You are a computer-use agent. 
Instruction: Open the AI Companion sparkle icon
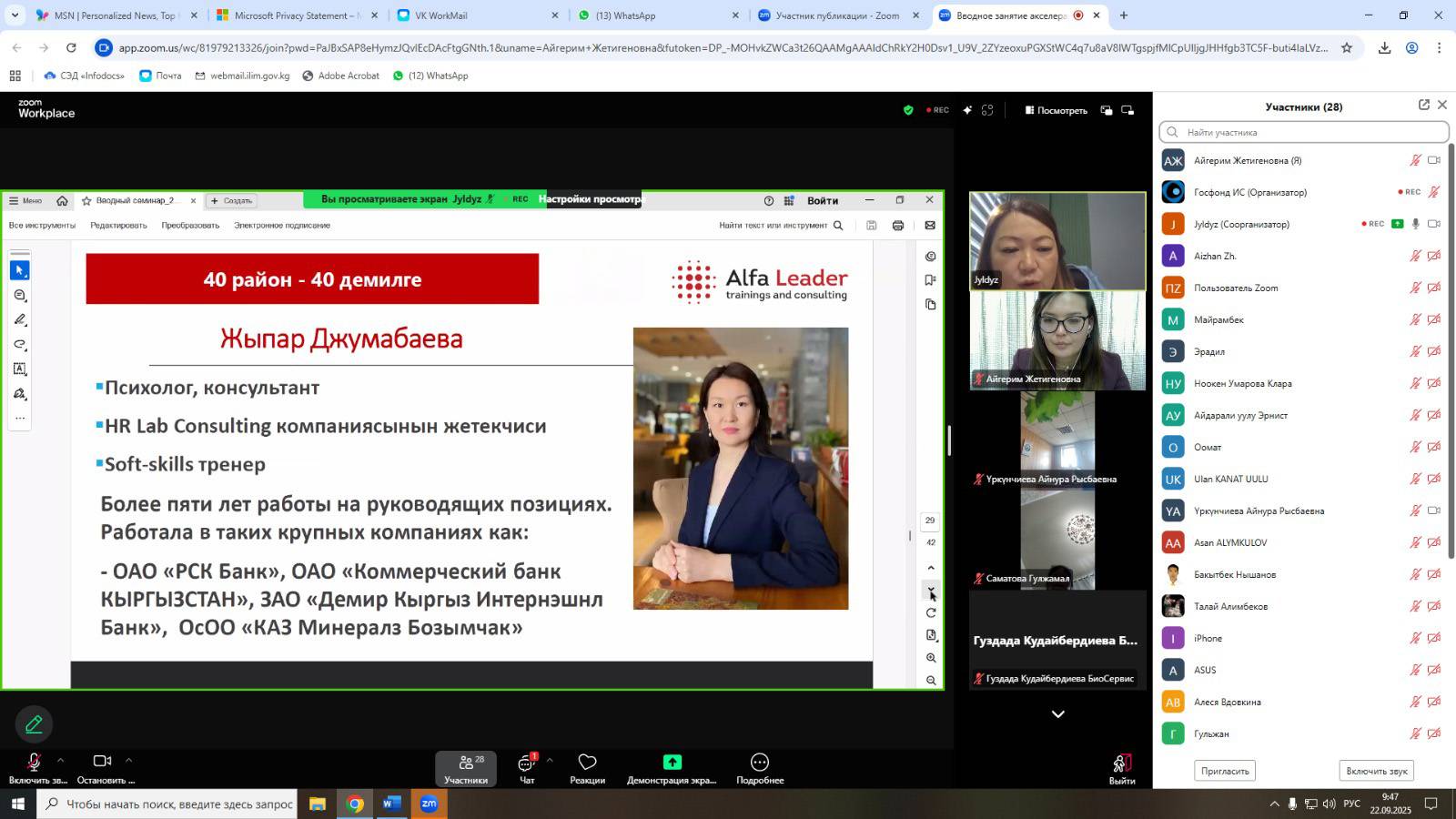[x=967, y=110]
